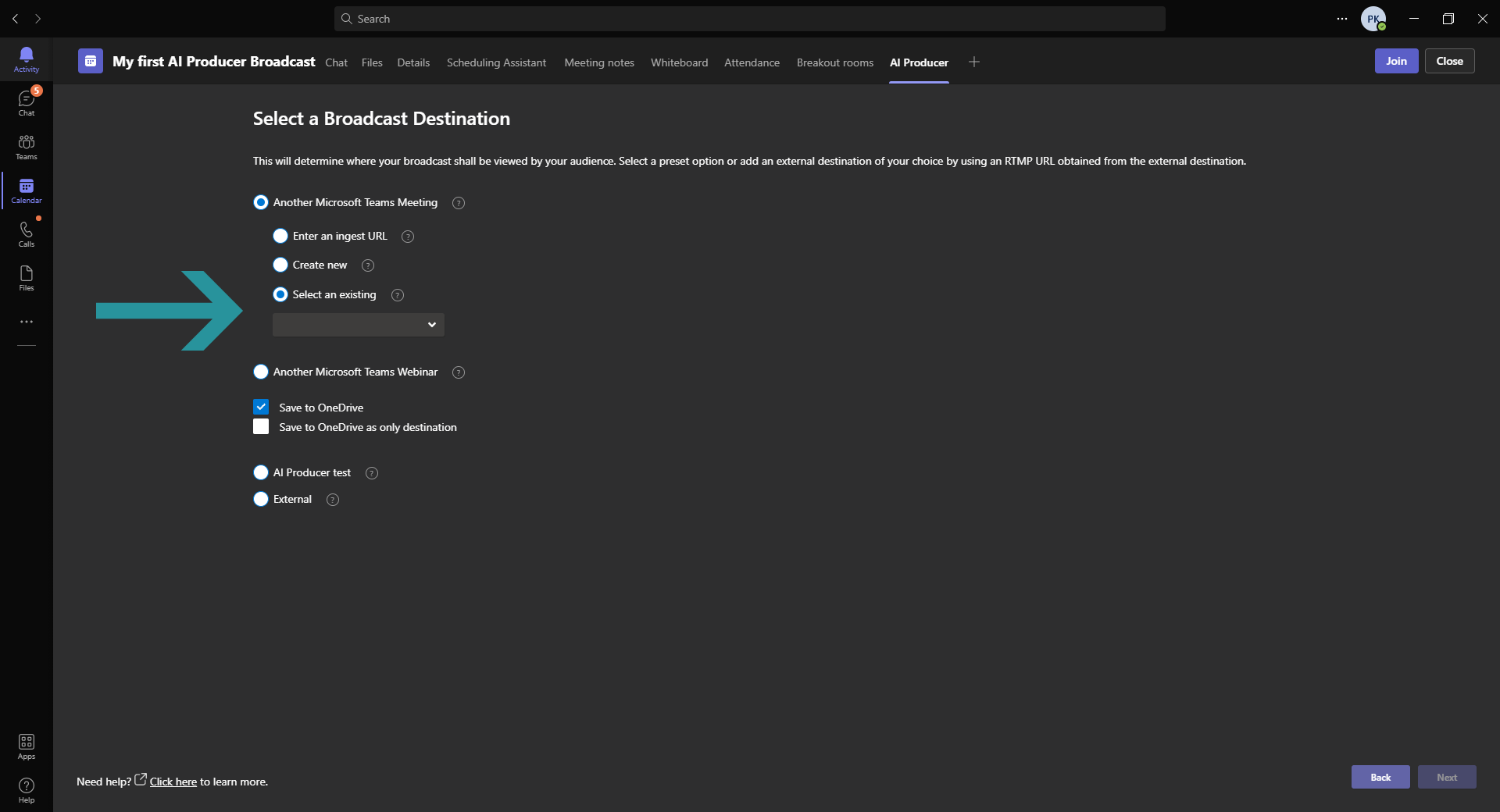Click the Join meeting button
The height and width of the screenshot is (812, 1500).
coord(1396,61)
